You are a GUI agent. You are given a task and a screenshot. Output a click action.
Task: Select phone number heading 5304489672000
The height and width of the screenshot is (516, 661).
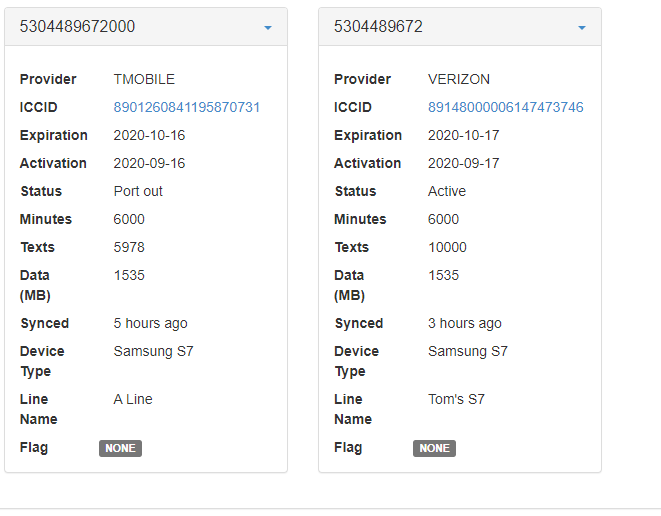[77, 26]
